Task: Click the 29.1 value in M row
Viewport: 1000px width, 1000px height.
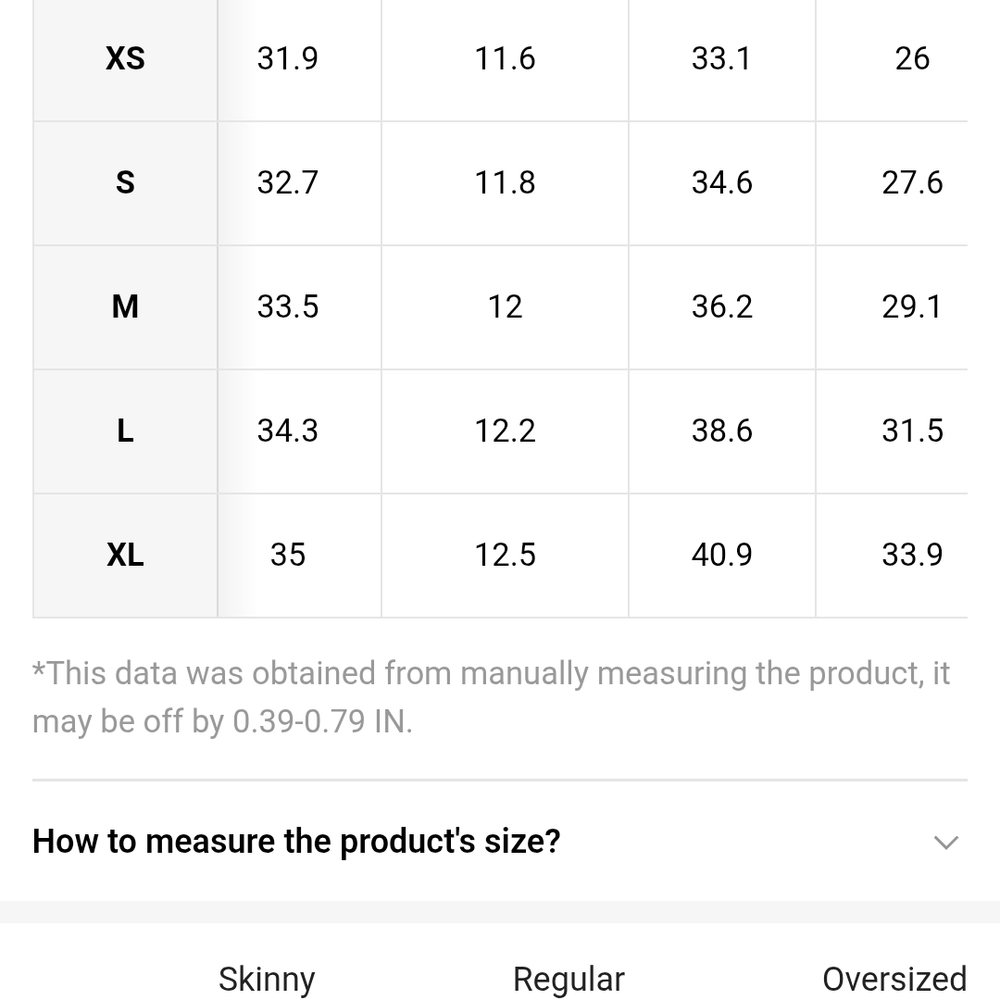Action: 912,307
